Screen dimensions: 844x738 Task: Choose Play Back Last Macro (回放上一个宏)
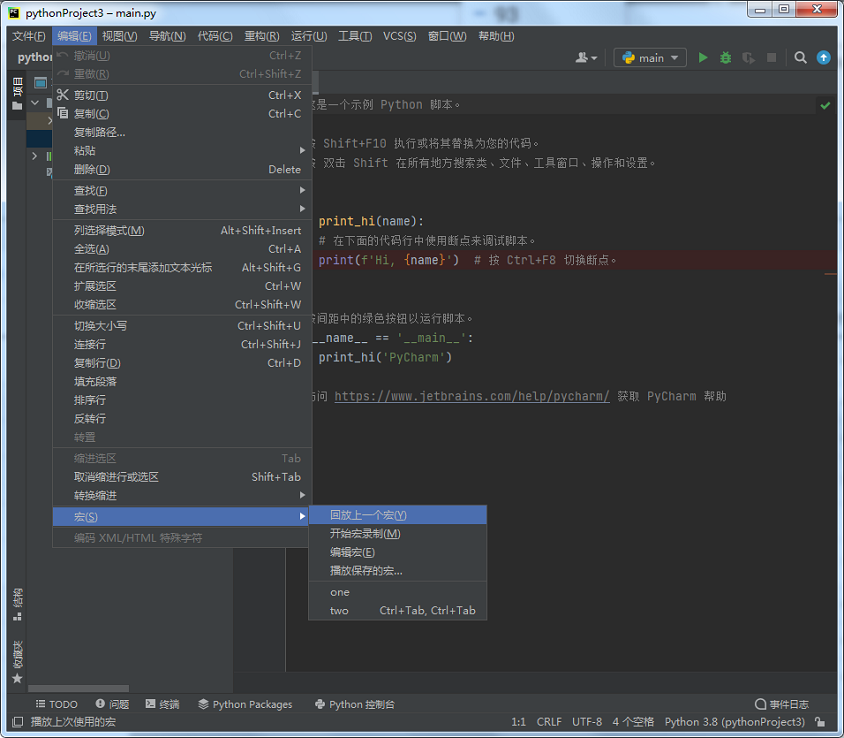coord(398,515)
